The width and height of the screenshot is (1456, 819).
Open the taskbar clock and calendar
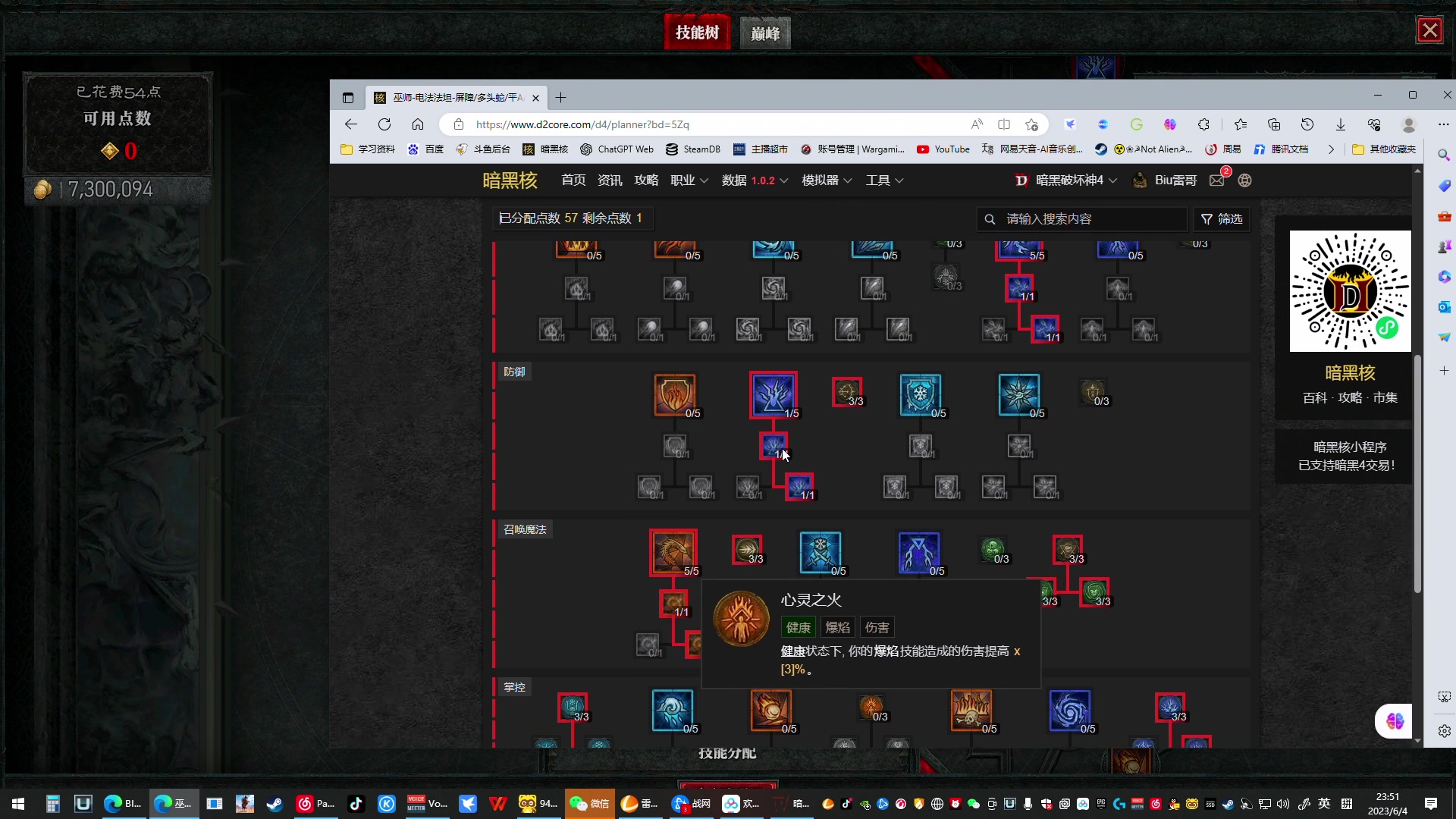1388,804
